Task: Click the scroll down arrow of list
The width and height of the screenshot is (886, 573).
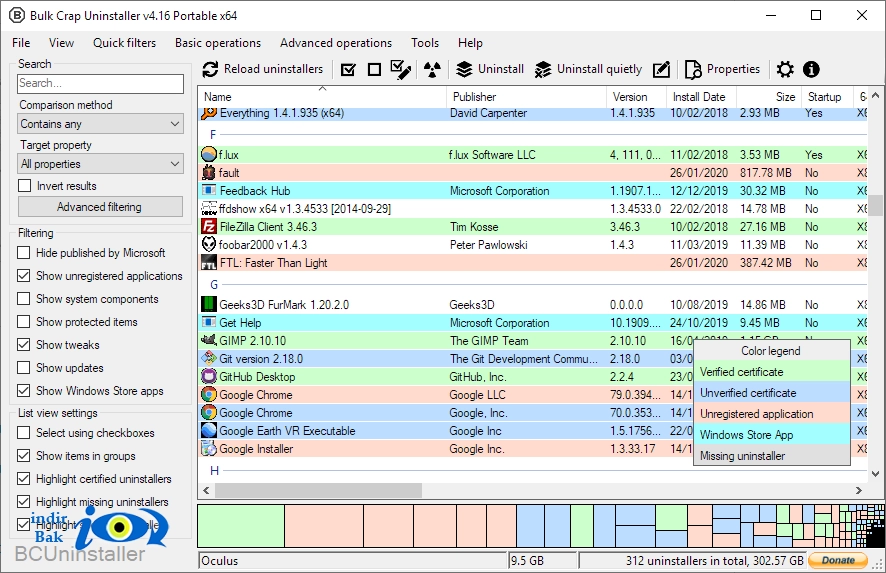Action: pos(875,474)
